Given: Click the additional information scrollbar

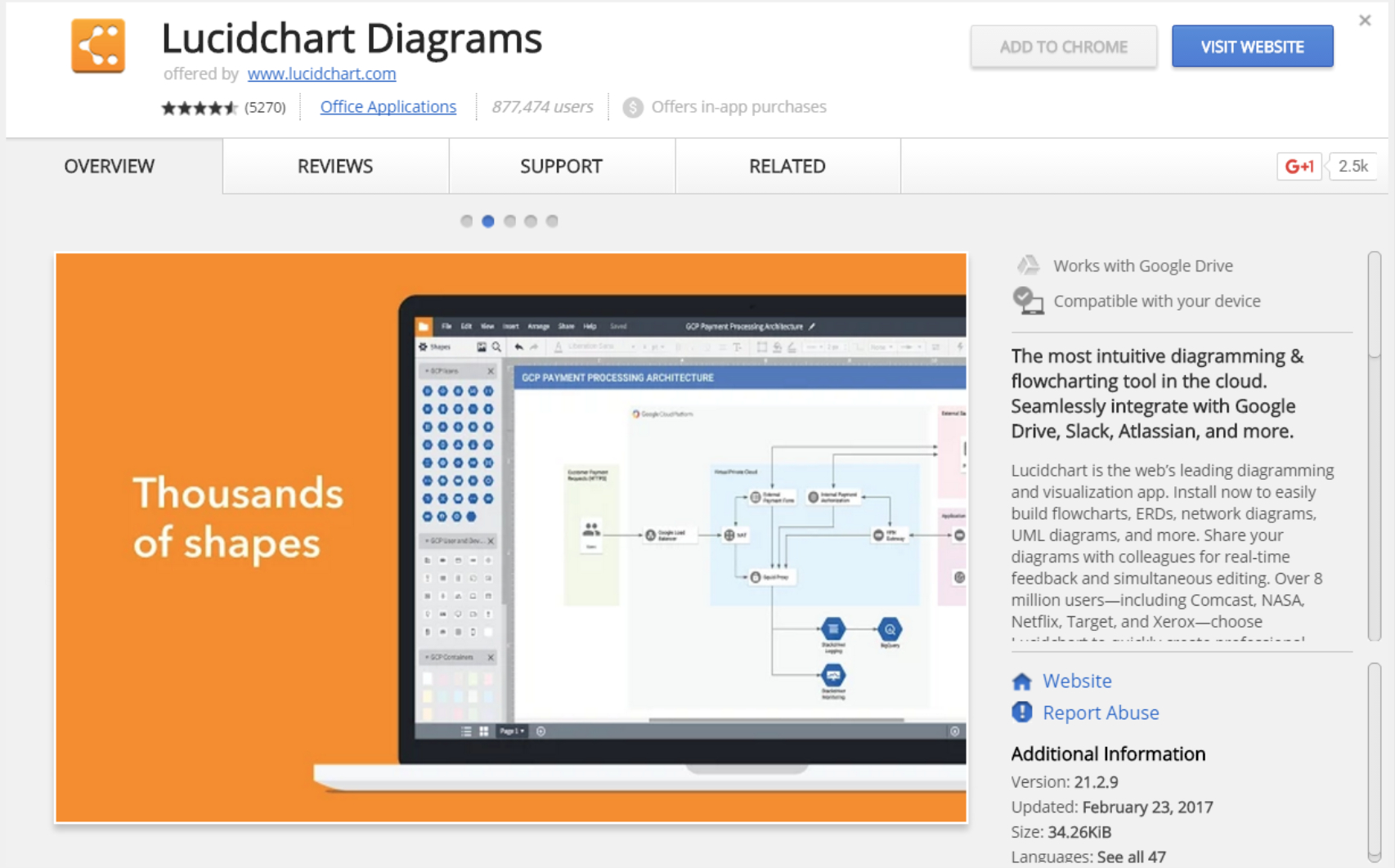Looking at the screenshot, I should click(x=1375, y=762).
